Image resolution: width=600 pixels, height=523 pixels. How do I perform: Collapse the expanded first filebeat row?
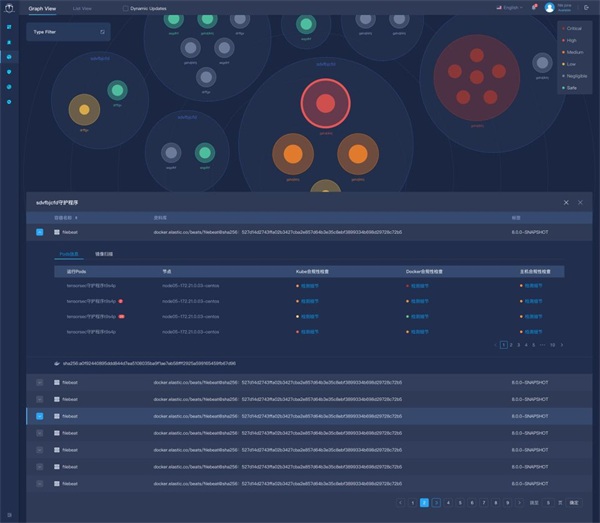point(40,232)
